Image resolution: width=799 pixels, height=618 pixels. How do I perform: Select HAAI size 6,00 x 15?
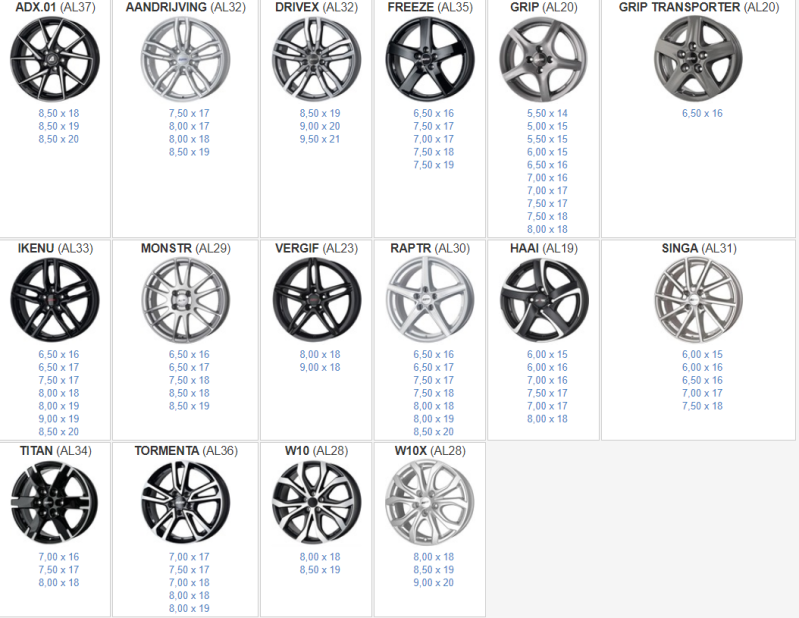click(547, 354)
